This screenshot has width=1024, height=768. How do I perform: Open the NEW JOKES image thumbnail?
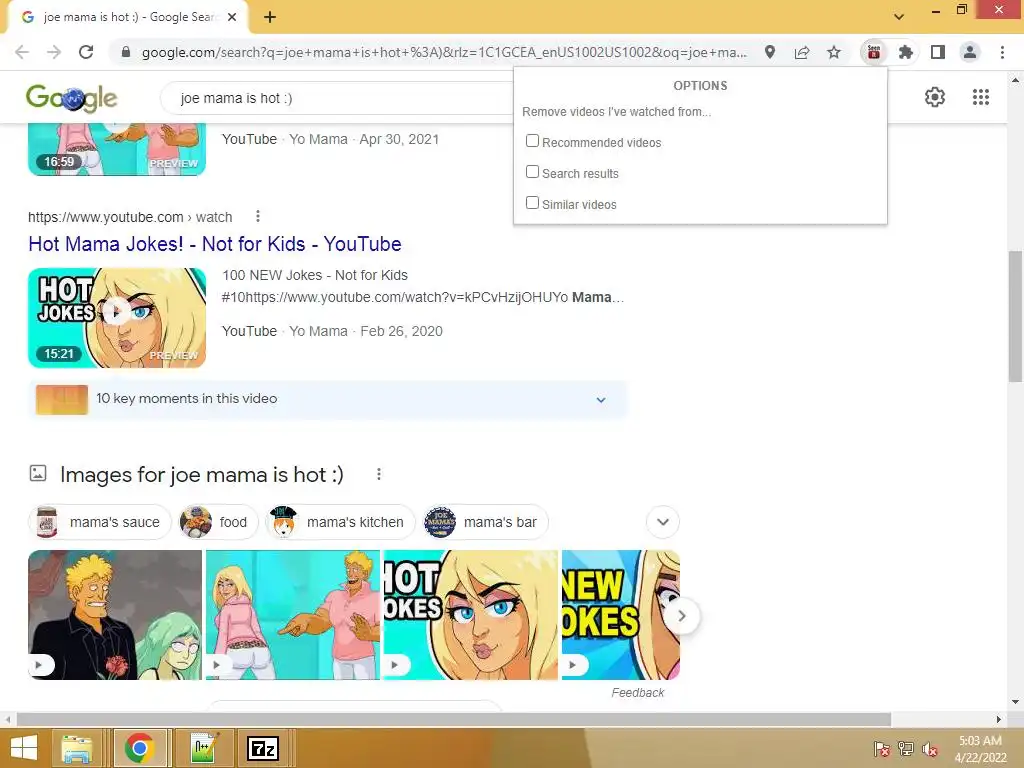[620, 615]
